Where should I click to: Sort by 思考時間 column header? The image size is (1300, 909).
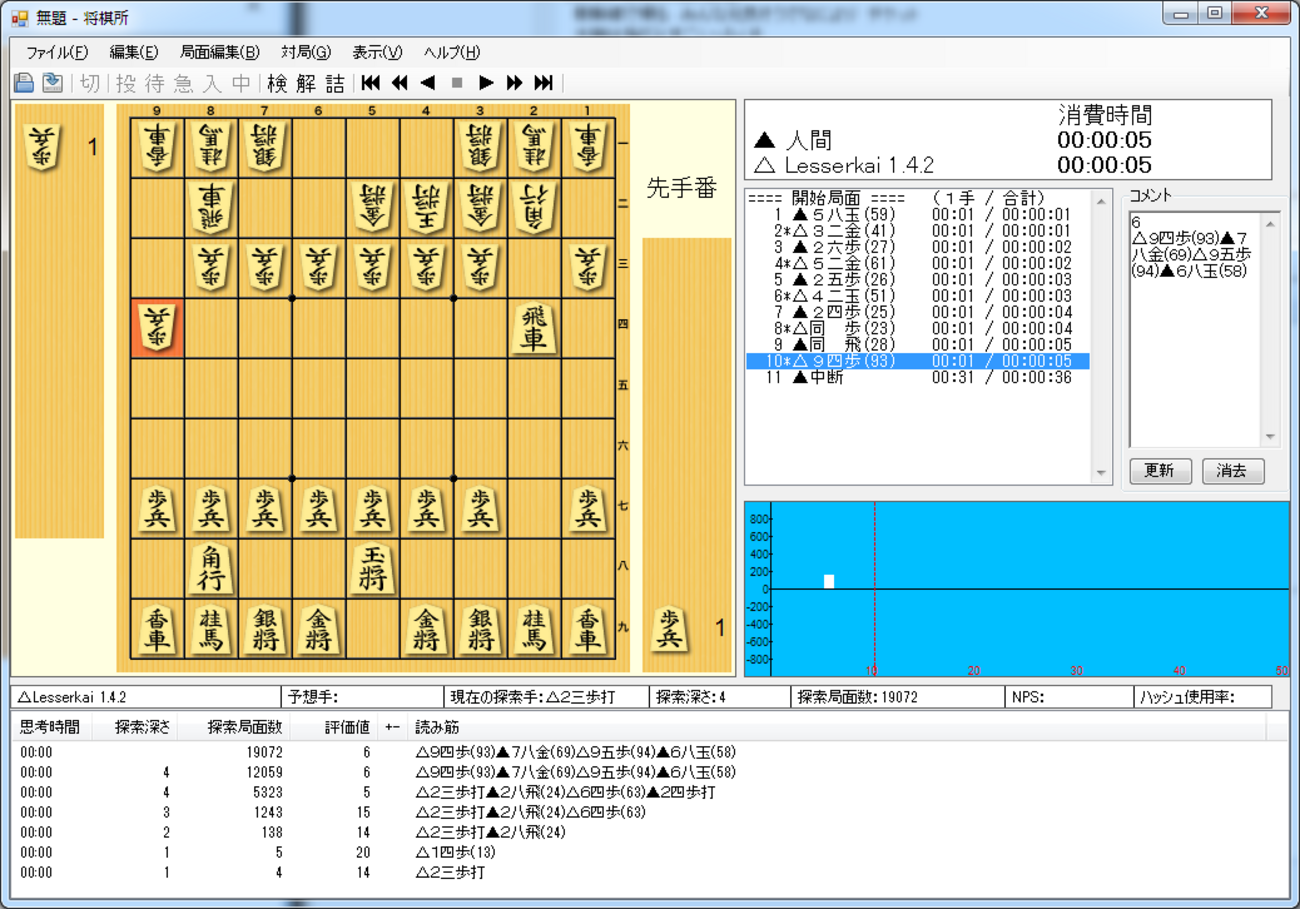(50, 727)
